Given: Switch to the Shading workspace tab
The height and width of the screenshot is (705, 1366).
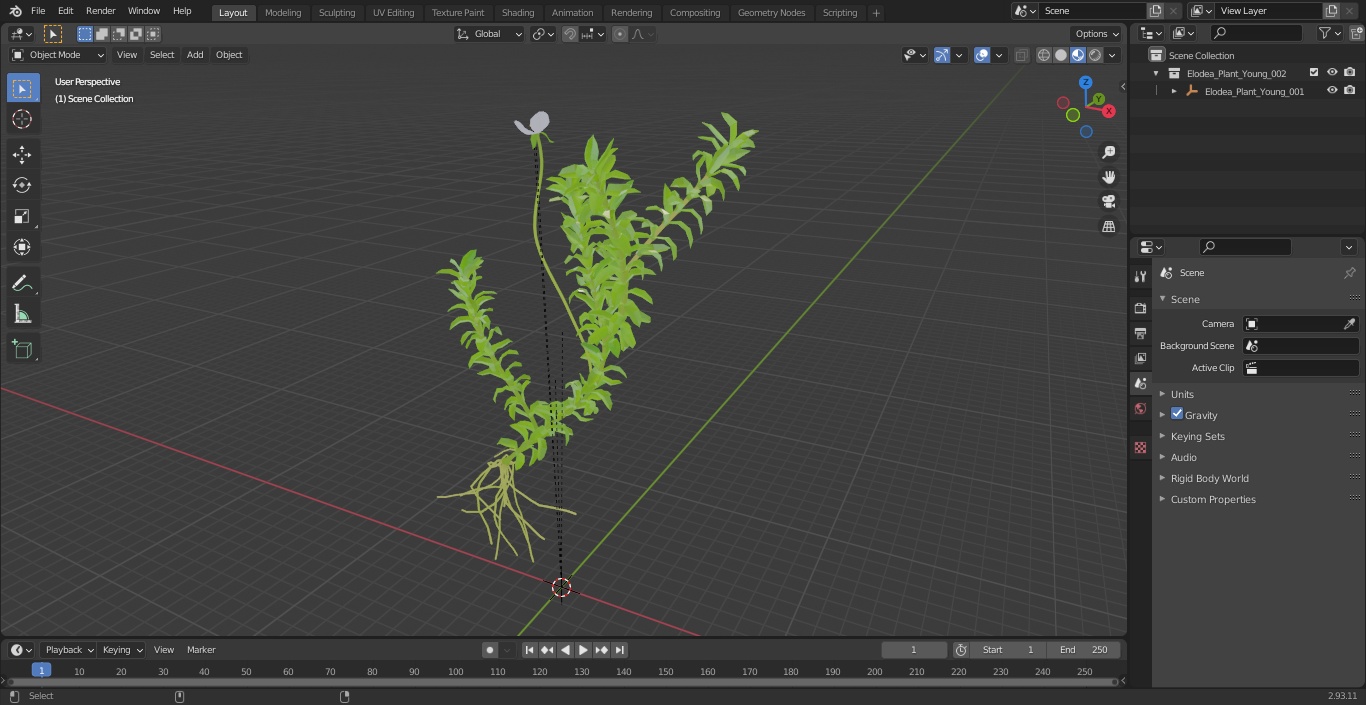Looking at the screenshot, I should pos(518,13).
